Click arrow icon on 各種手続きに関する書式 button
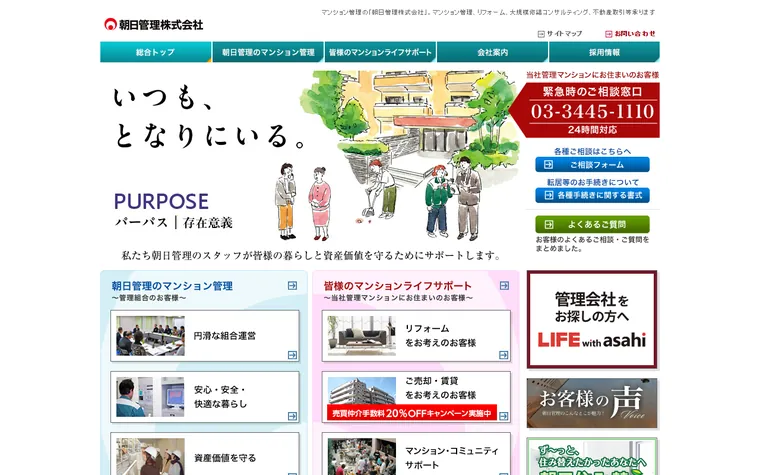Image resolution: width=760 pixels, height=475 pixels. (548, 195)
